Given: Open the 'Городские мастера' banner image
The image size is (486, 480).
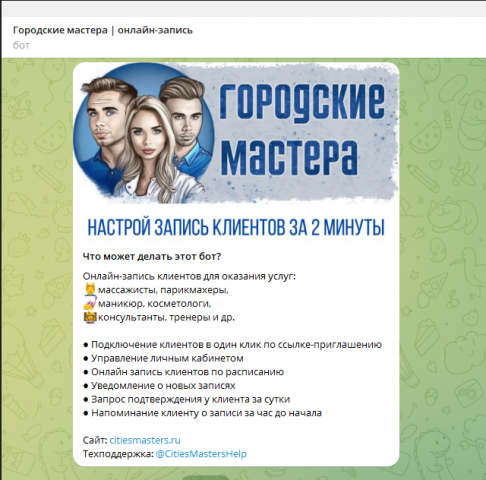Looking at the screenshot, I should click(x=236, y=133).
